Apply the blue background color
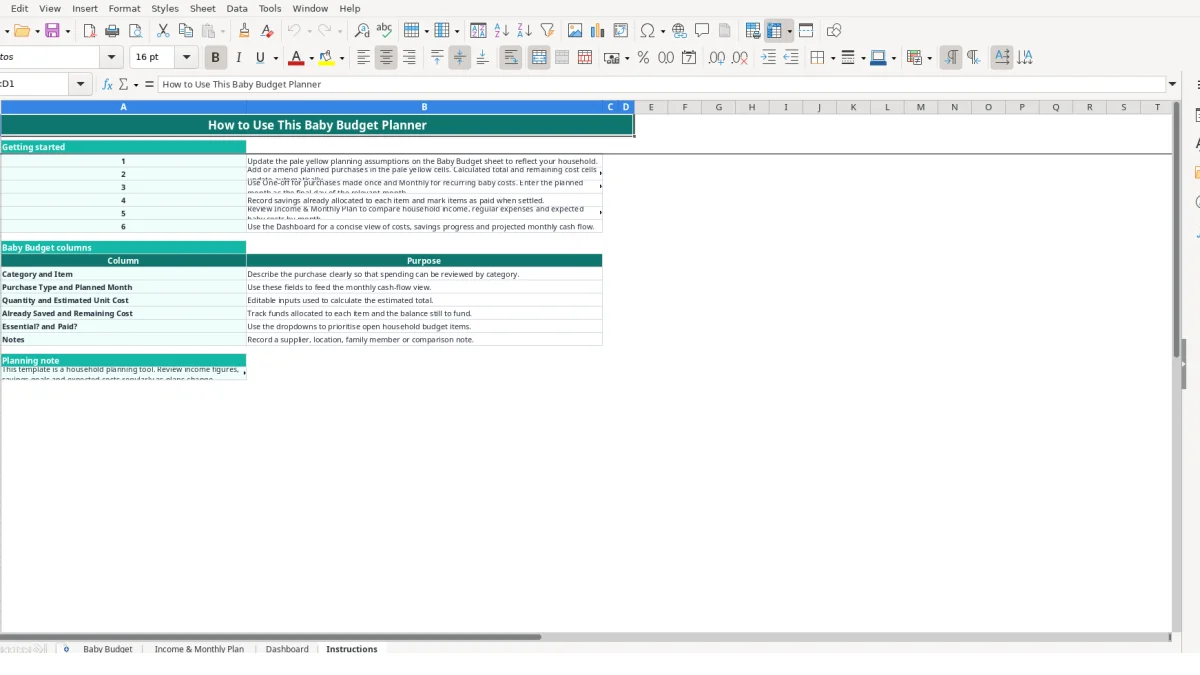Screen dimensions: 1200x675 (x=878, y=58)
